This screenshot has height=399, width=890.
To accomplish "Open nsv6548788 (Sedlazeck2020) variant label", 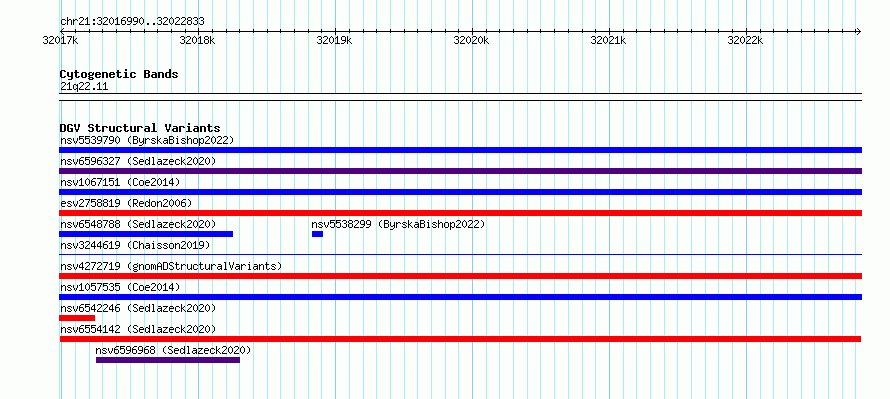I will pyautogui.click(x=138, y=224).
